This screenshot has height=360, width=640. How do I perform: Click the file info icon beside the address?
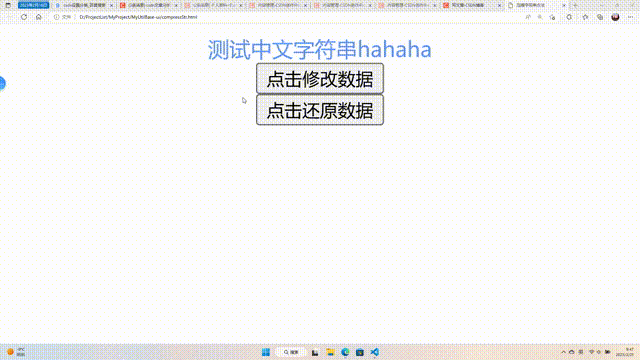pos(57,17)
